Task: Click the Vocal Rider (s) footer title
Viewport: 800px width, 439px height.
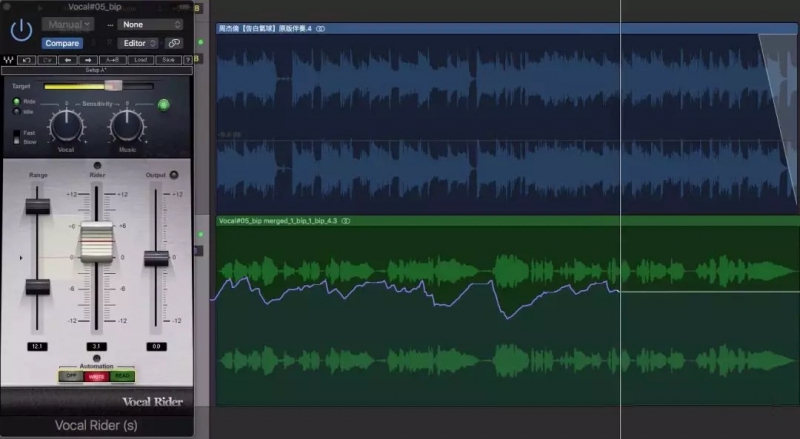Action: (96, 425)
